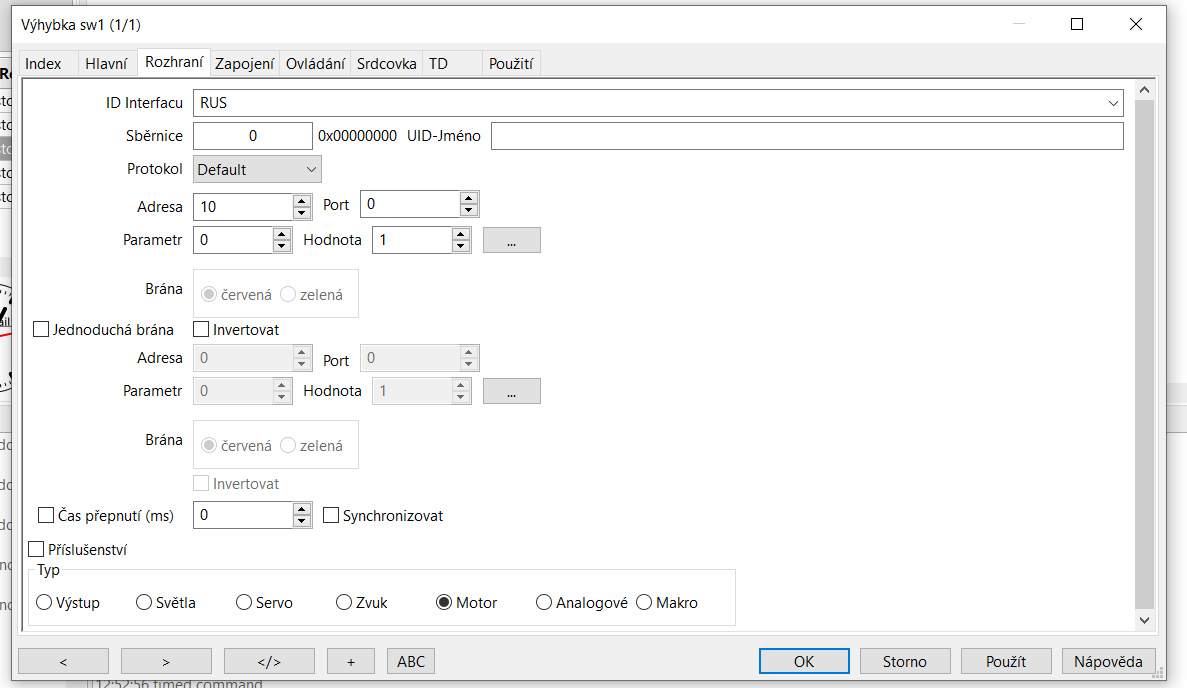Select the Servo type radio button
1187x688 pixels.
coord(244,603)
